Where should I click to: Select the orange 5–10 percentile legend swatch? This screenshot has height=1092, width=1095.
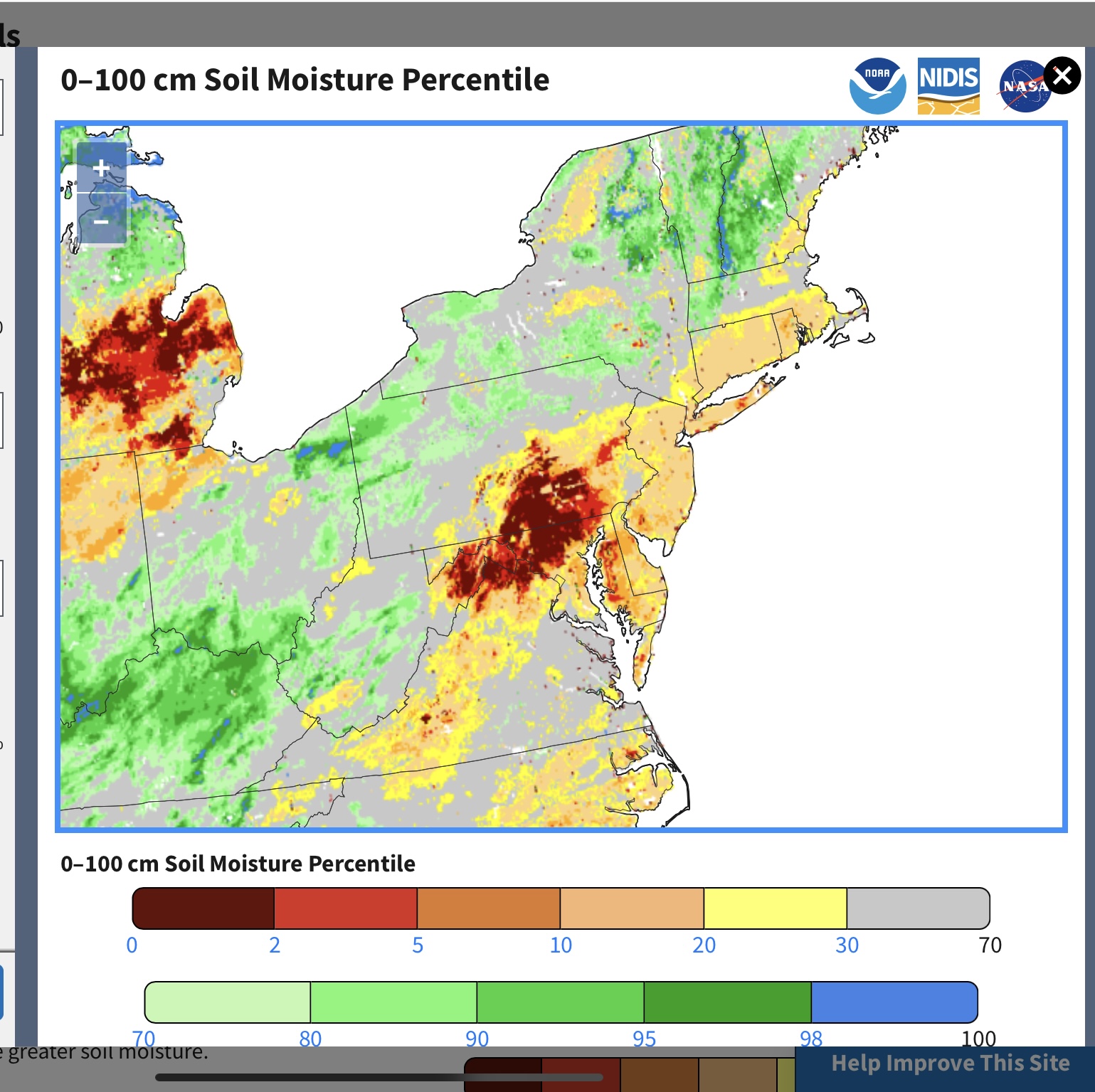tap(489, 908)
